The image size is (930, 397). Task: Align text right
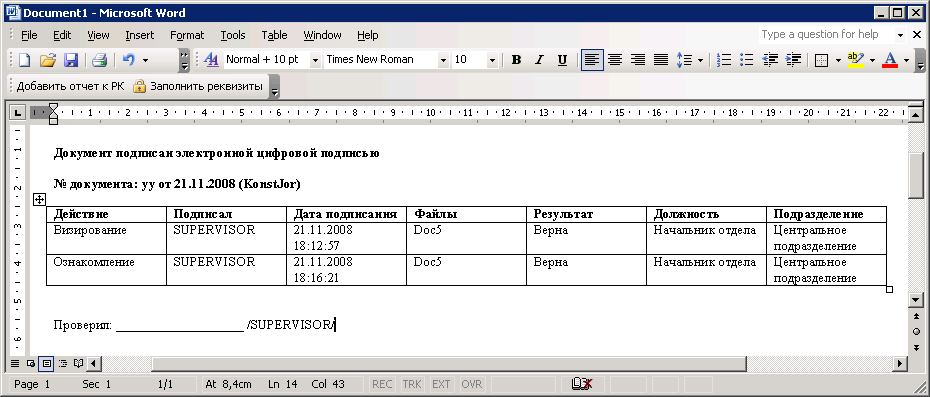638,60
